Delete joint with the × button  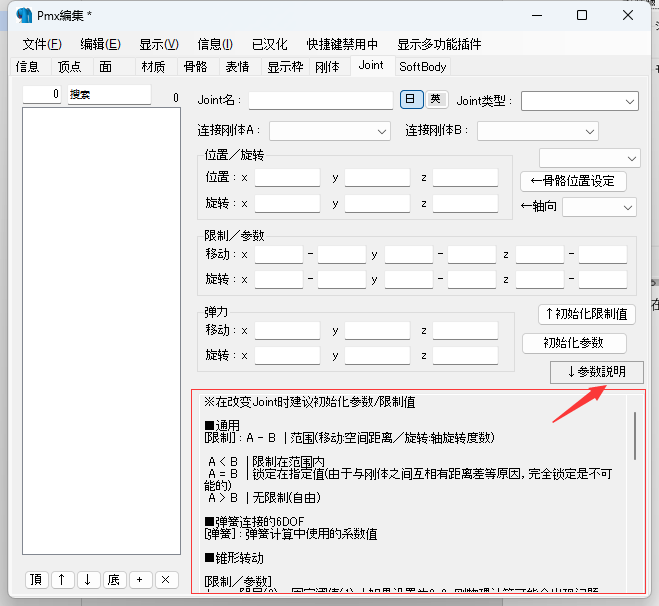point(165,580)
